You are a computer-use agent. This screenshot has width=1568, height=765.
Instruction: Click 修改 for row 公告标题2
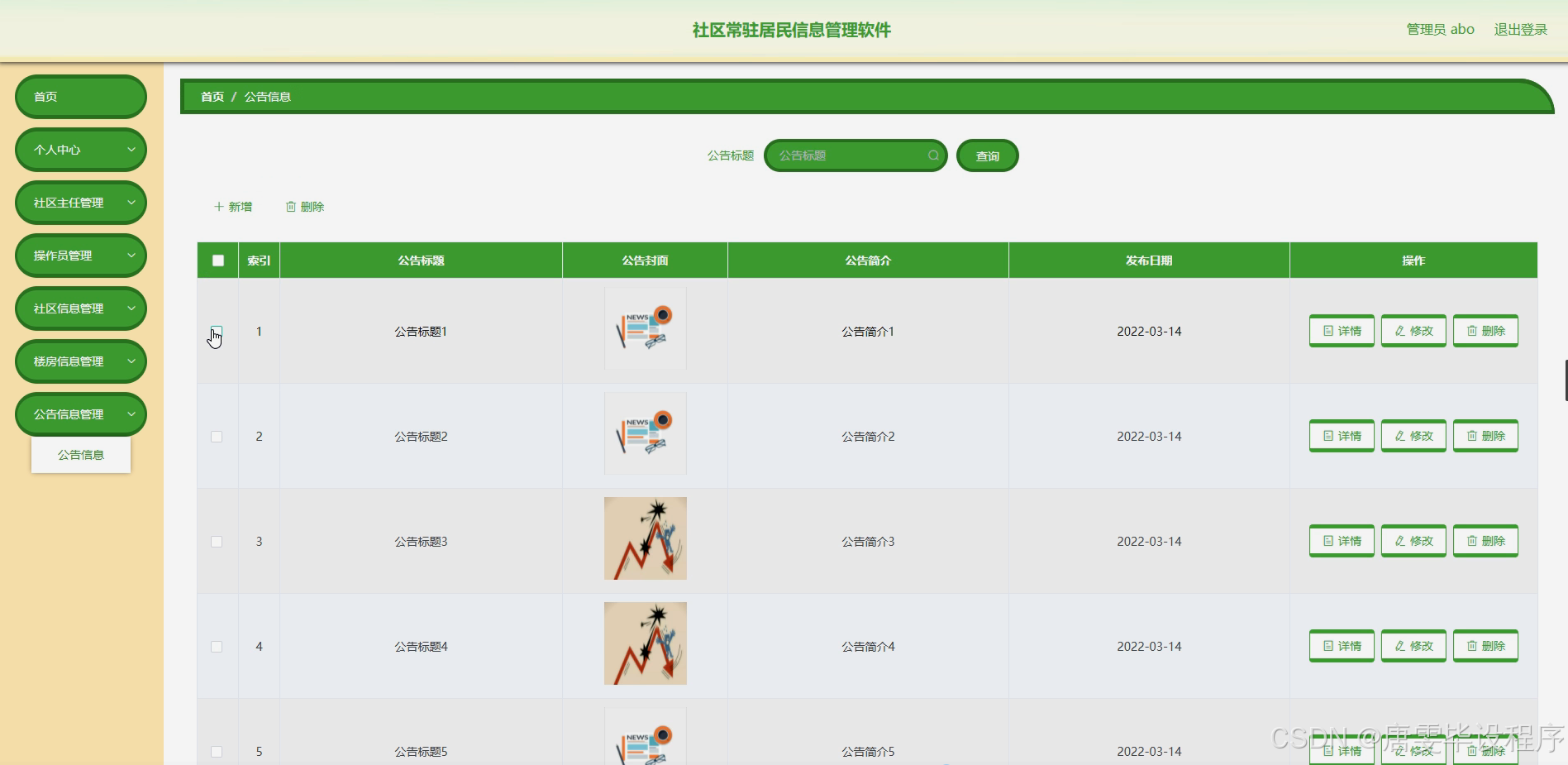pyautogui.click(x=1413, y=436)
